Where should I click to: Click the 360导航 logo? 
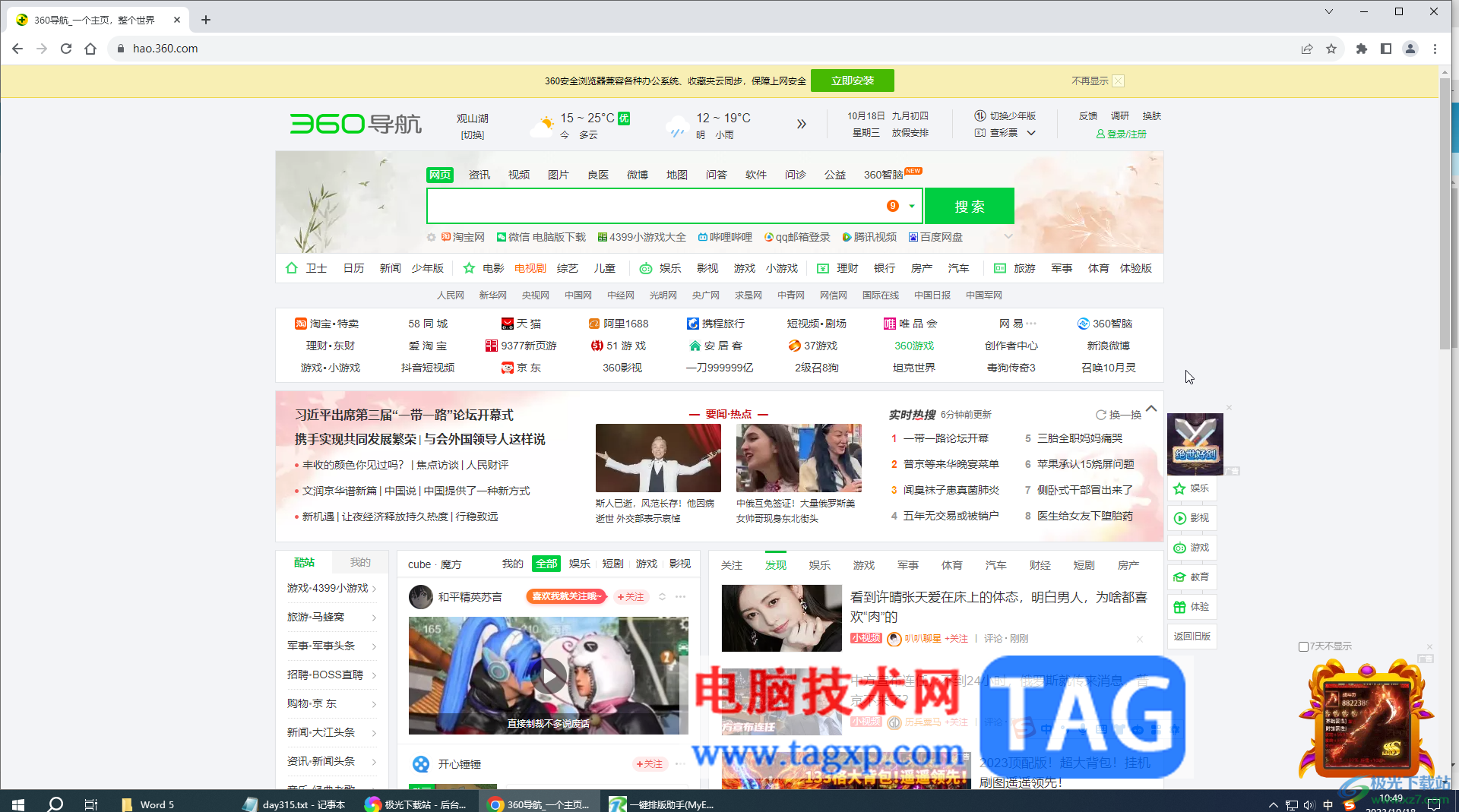356,123
